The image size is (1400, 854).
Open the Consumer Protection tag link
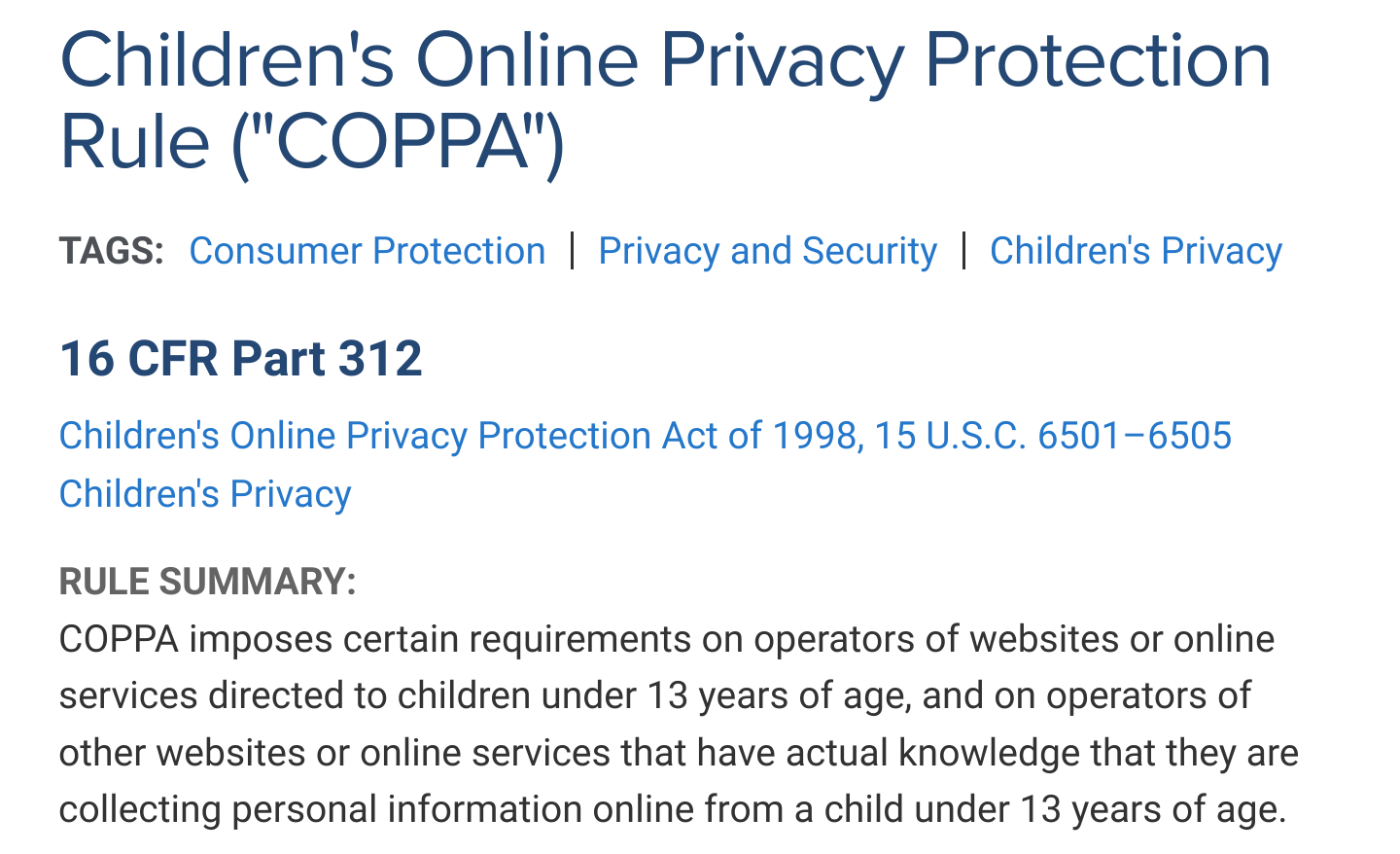tap(367, 251)
